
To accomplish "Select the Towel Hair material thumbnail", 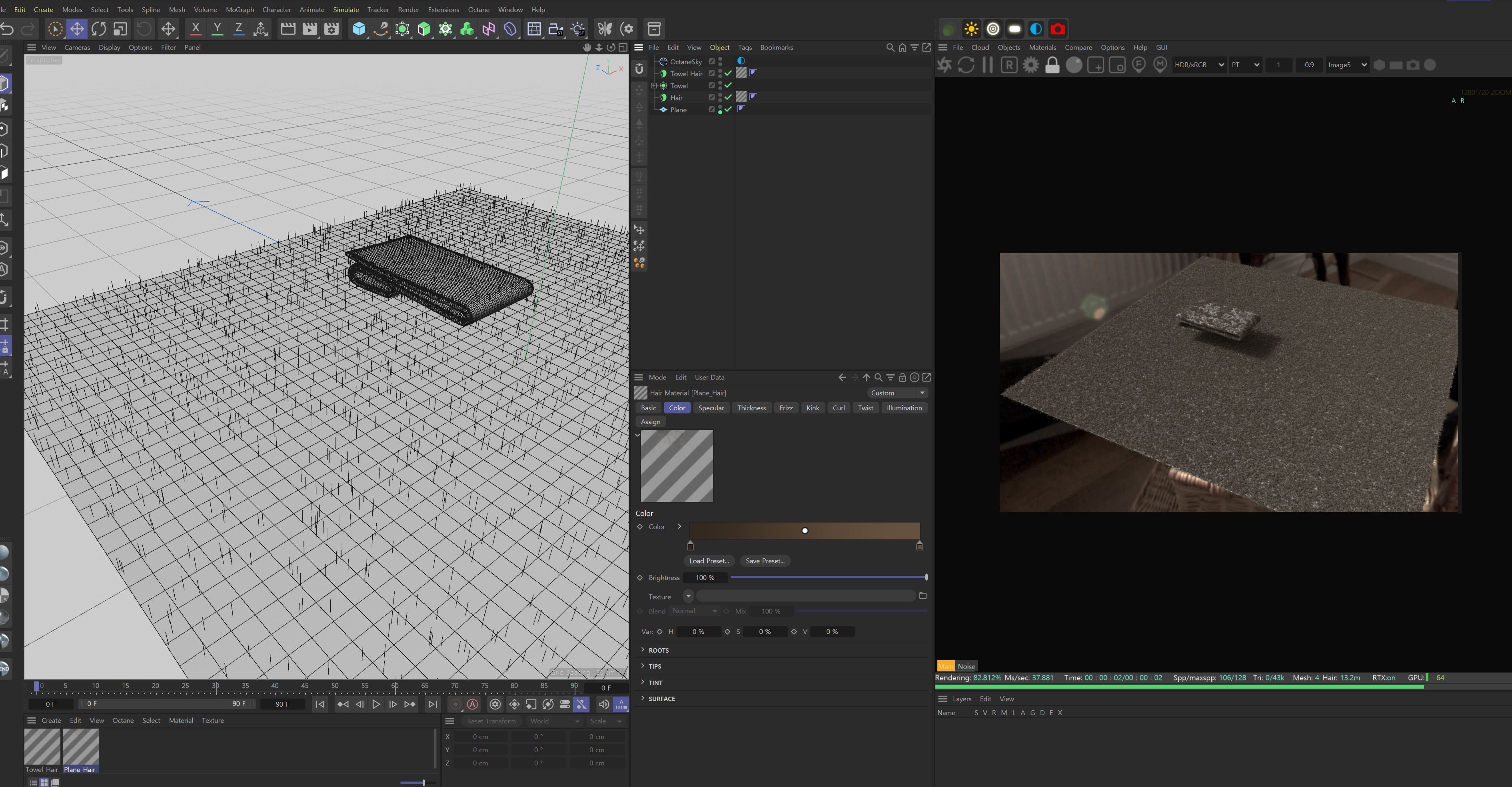I will [42, 747].
